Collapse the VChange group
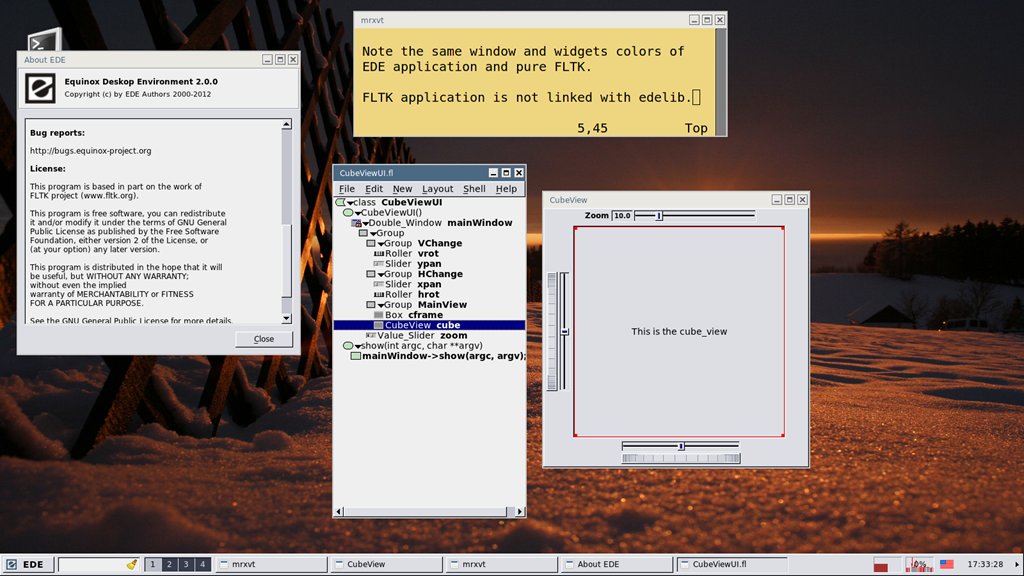This screenshot has height=576, width=1024. coord(381,244)
